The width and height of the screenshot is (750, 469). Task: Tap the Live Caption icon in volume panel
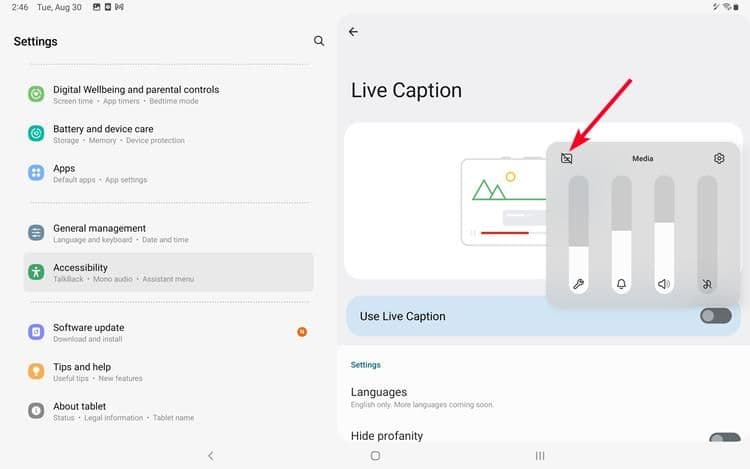(x=567, y=158)
